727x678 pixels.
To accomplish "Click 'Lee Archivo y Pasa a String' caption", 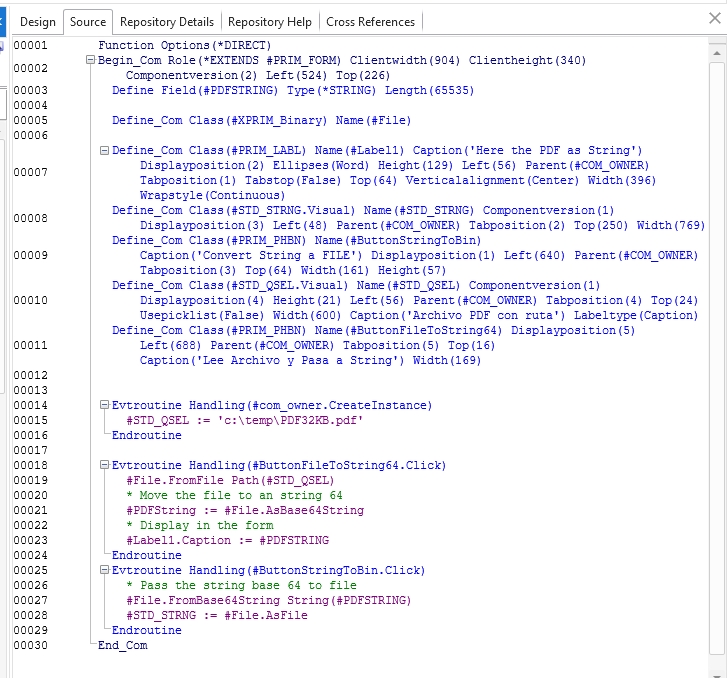I will point(298,360).
